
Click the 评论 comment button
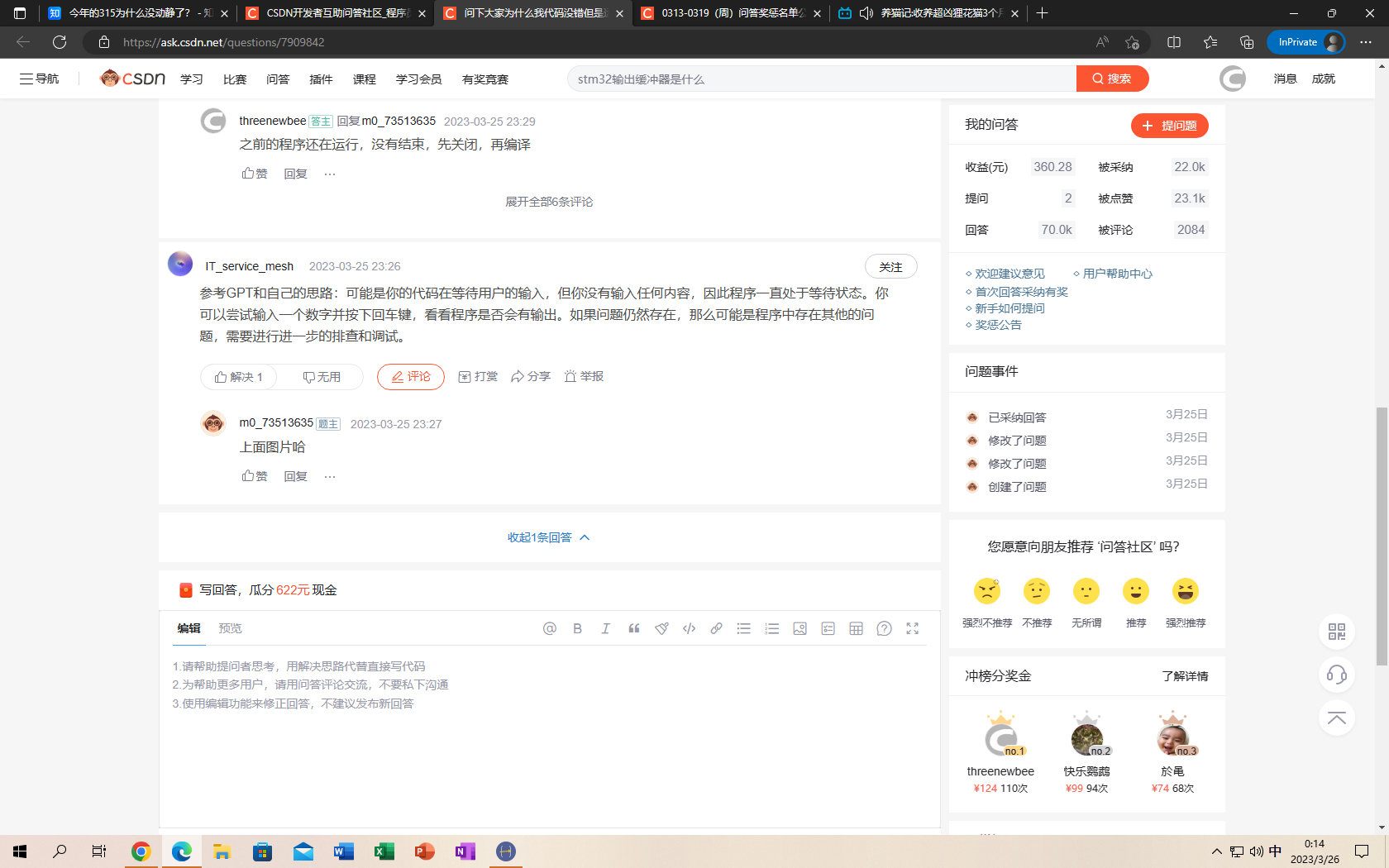click(x=411, y=377)
